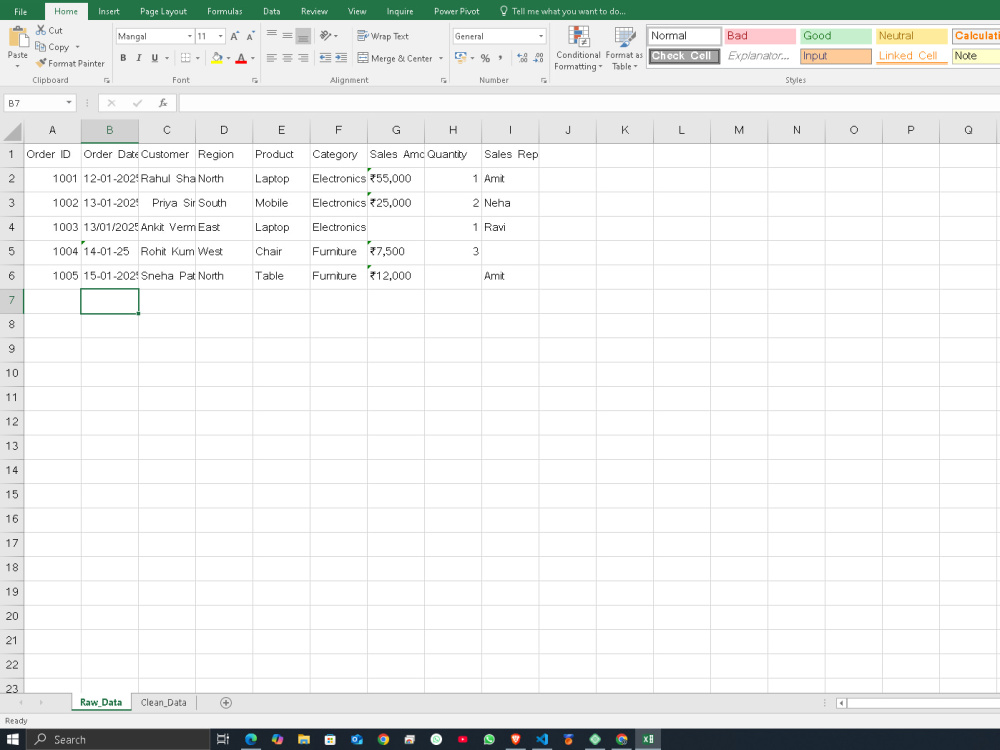Image resolution: width=1000 pixels, height=750 pixels.
Task: Increase the indent level
Action: (341, 58)
